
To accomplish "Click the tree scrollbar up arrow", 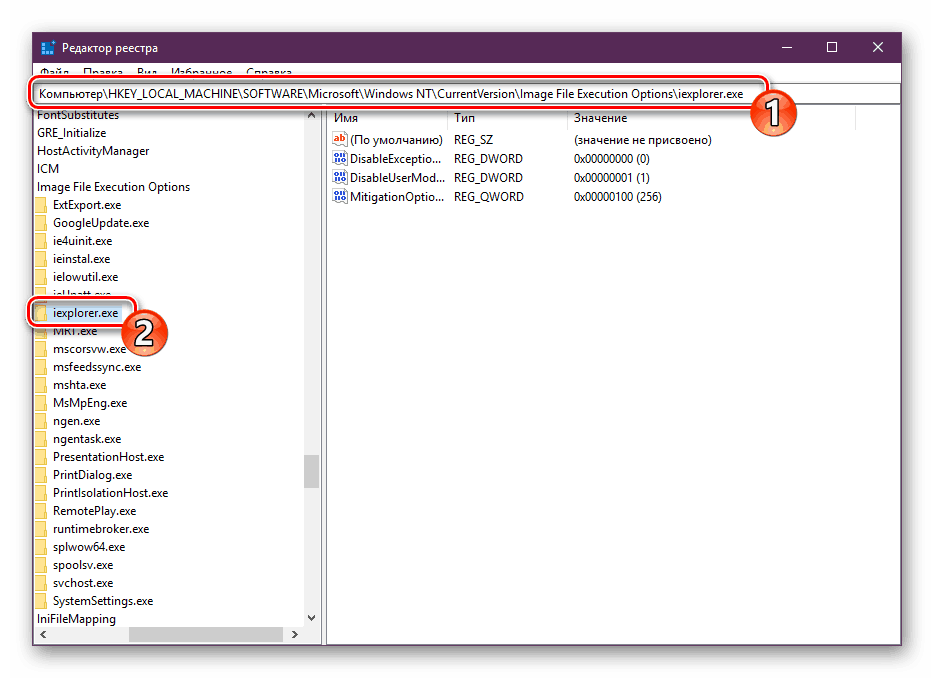I will [312, 116].
